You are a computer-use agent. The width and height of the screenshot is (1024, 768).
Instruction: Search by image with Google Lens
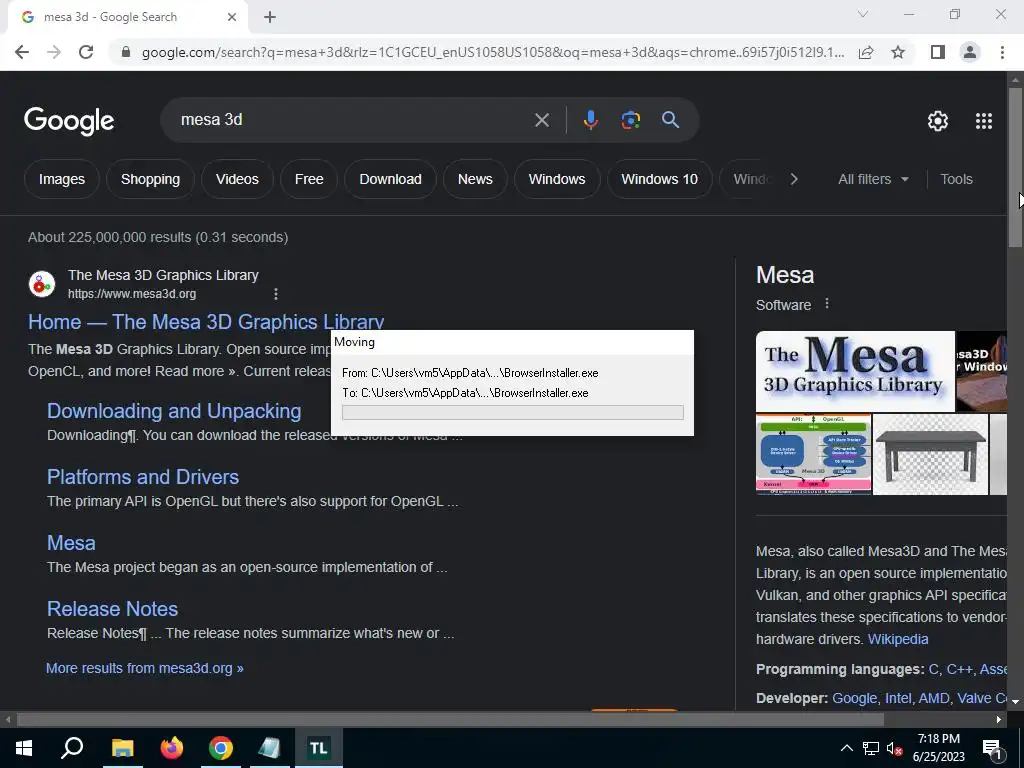[x=630, y=120]
